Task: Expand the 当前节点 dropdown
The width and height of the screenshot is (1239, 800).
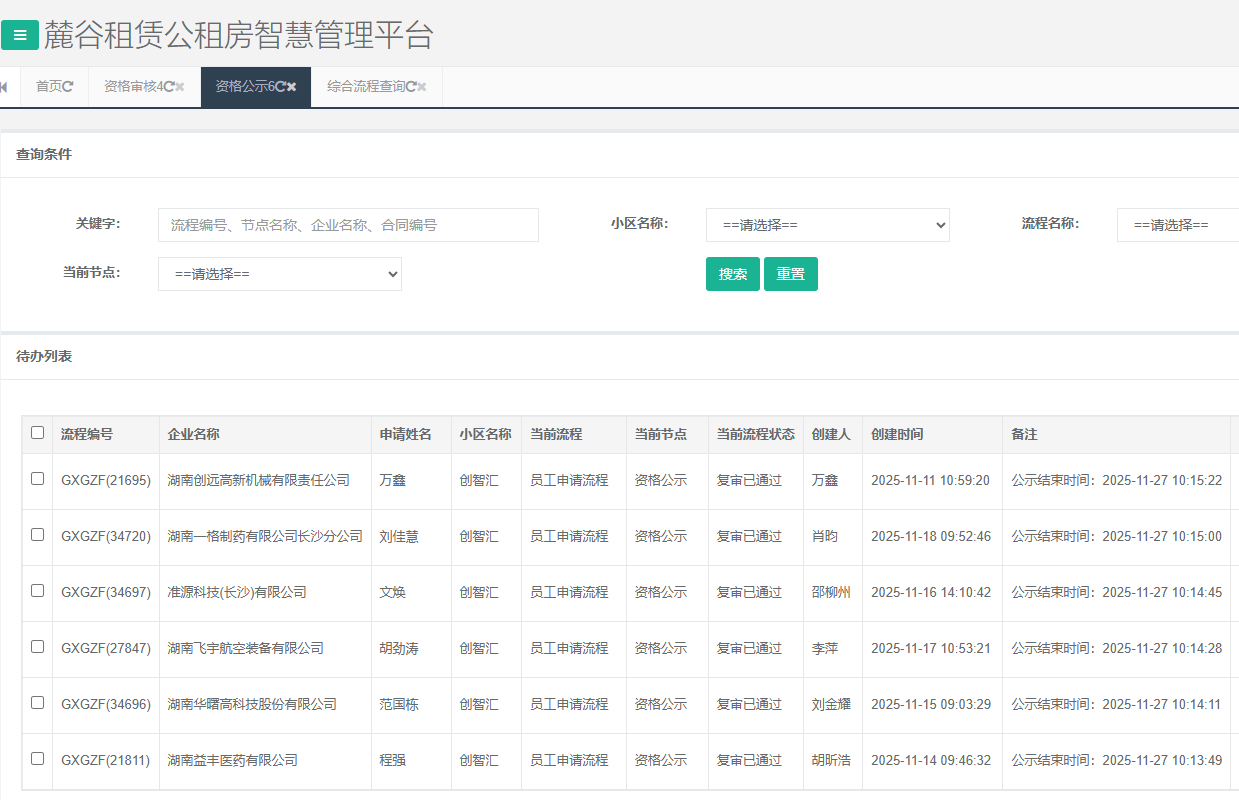Action: click(x=280, y=274)
